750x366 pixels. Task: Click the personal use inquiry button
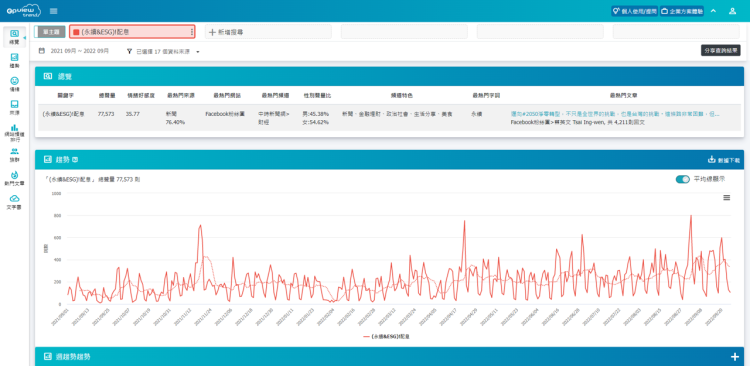click(x=635, y=11)
